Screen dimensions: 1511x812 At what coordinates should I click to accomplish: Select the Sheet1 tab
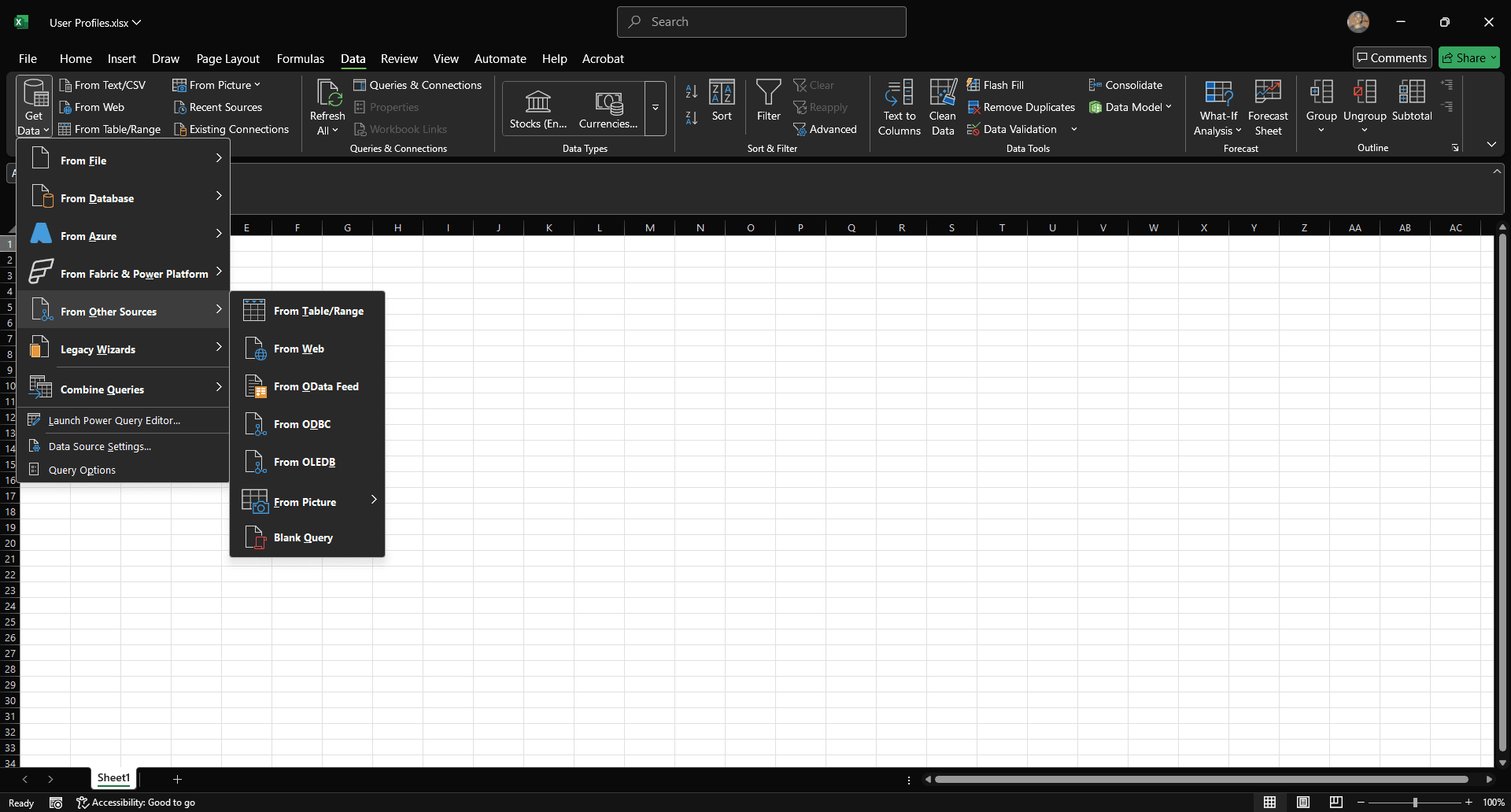click(x=113, y=778)
